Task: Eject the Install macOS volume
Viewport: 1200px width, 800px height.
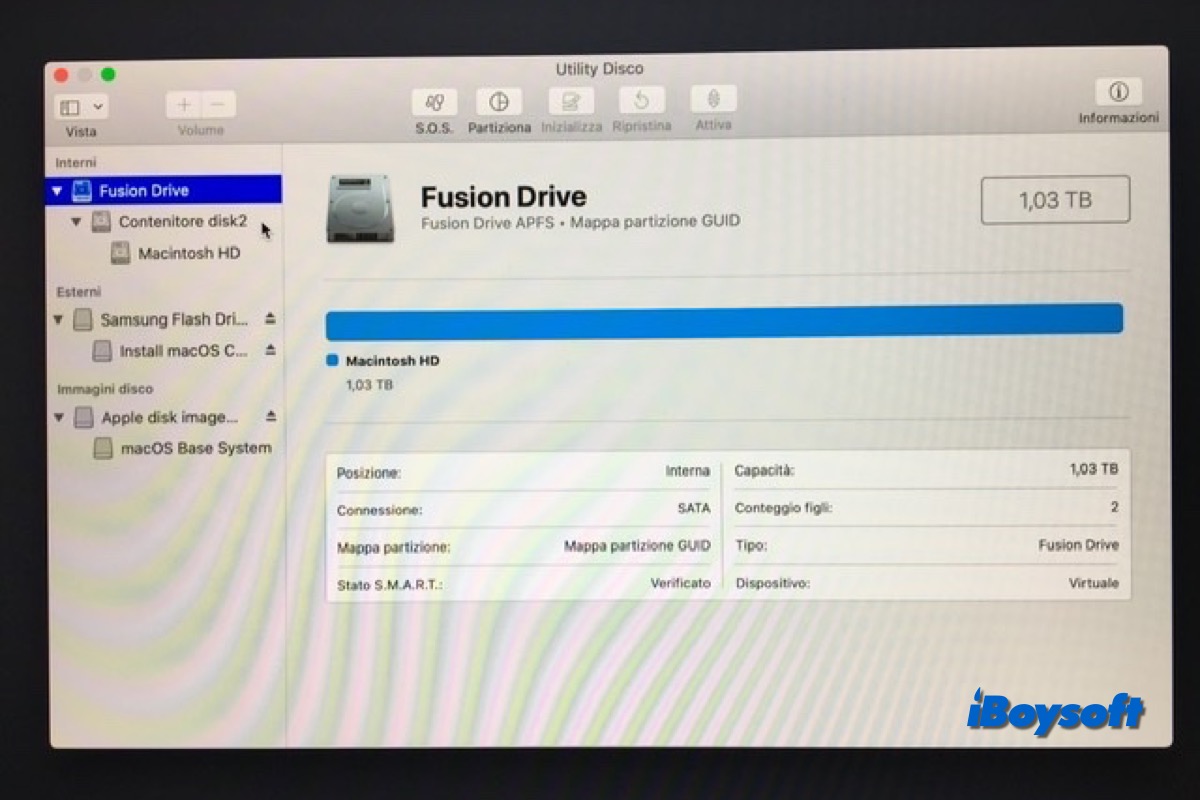Action: pos(270,350)
